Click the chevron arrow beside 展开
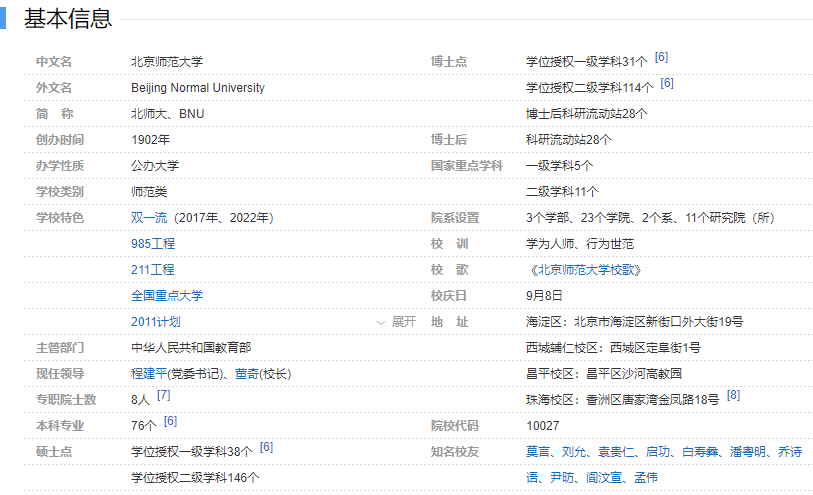Viewport: 813px width, 495px height. pos(381,323)
